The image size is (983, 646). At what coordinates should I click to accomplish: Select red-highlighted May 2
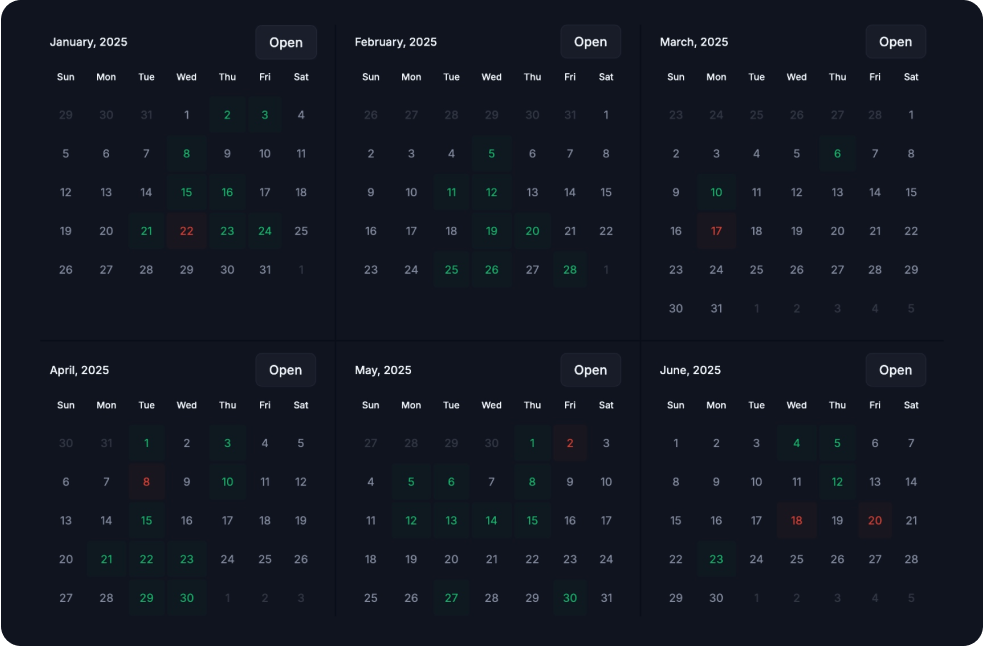point(570,443)
